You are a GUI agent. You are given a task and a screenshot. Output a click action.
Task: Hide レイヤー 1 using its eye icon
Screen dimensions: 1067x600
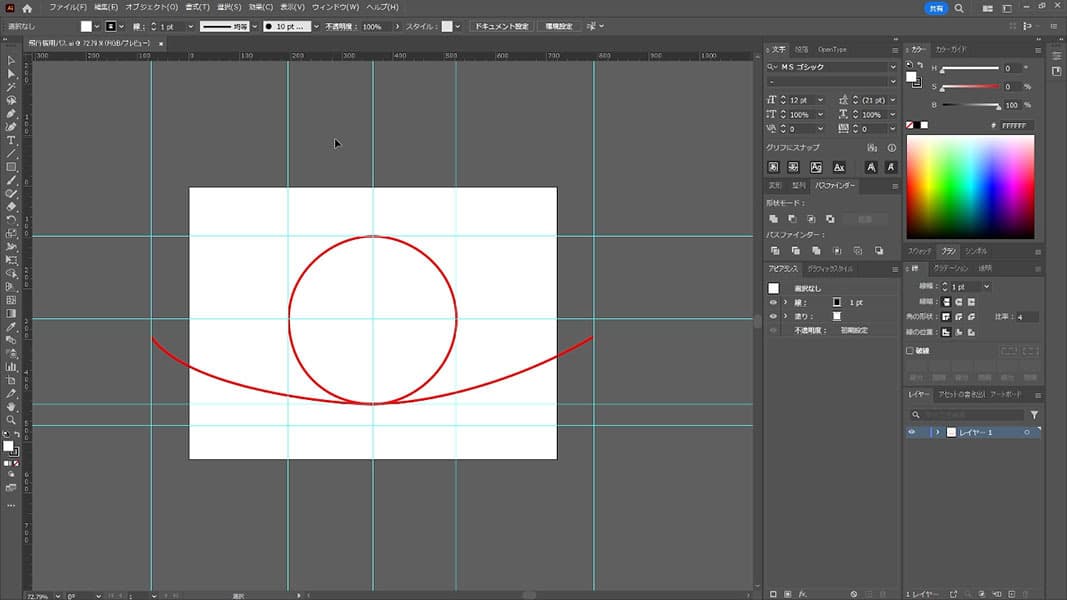911,432
